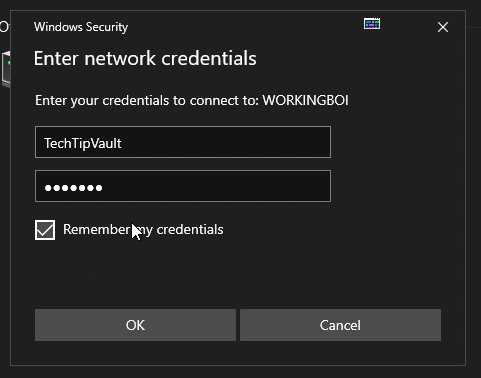
Task: Click the word 'credentials' beside the checkbox
Action: 190,230
